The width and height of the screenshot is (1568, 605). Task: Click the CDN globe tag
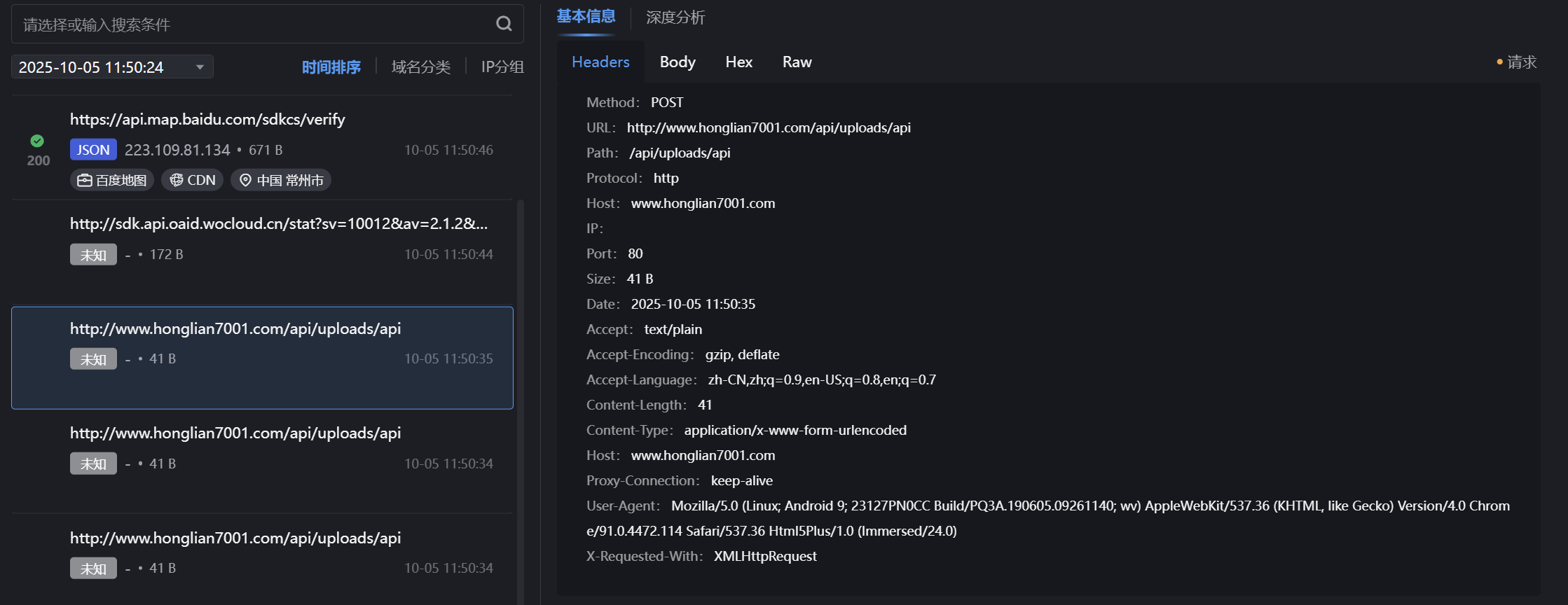[x=193, y=180]
